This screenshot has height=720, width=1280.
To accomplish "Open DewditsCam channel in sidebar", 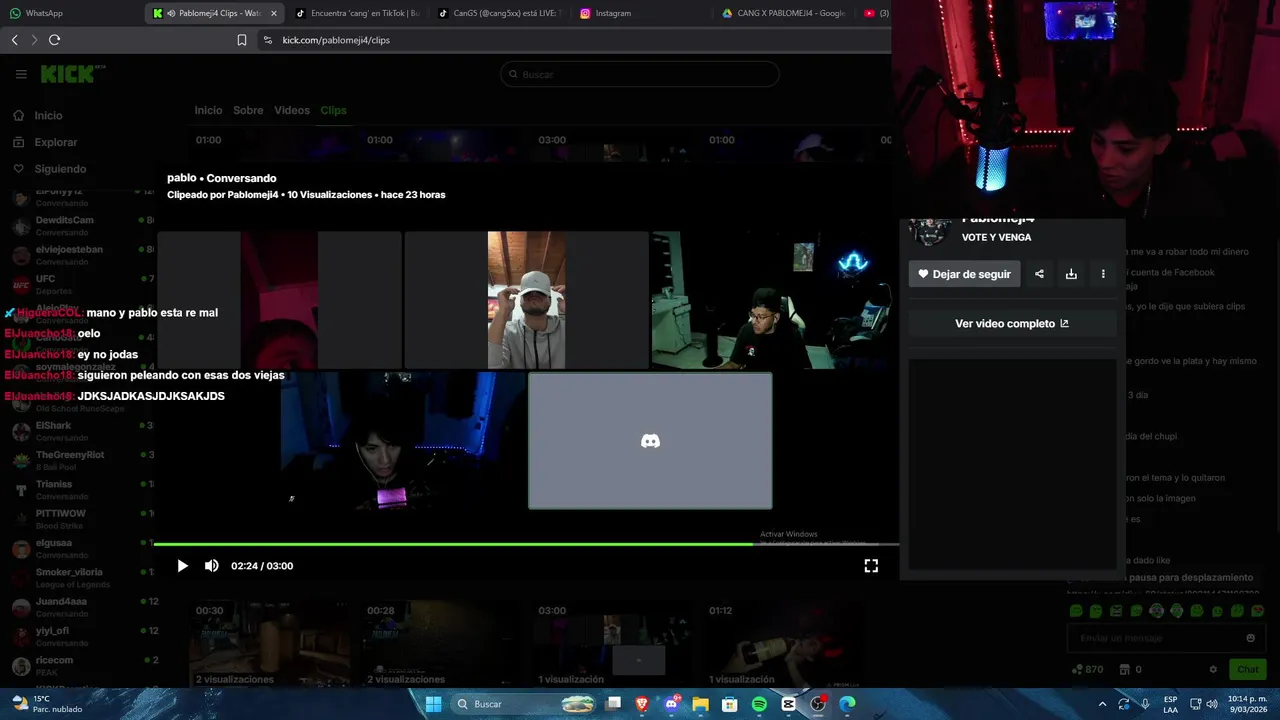I will (x=80, y=225).
